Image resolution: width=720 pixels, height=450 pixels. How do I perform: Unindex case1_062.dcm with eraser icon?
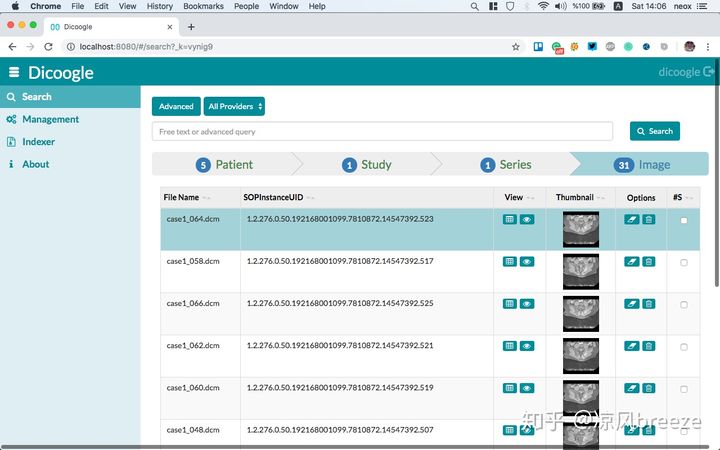click(x=631, y=346)
